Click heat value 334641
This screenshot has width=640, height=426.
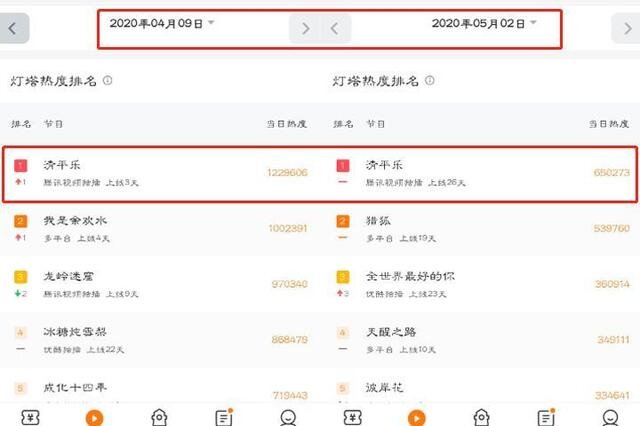tap(612, 395)
